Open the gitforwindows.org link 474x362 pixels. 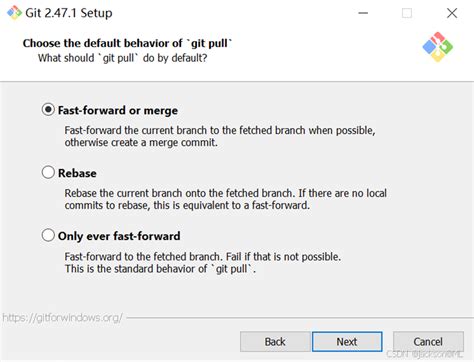pos(62,318)
